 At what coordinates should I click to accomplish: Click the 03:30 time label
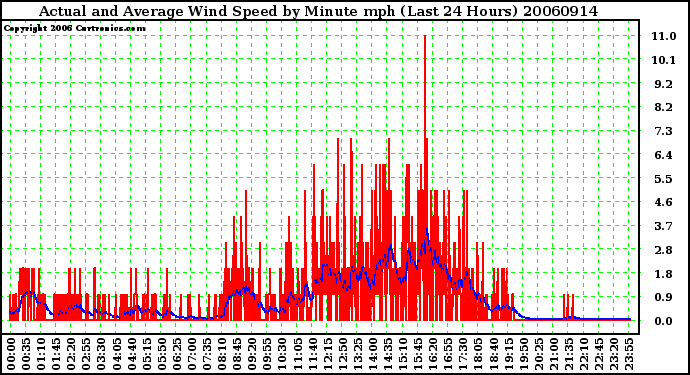pyautogui.click(x=102, y=354)
